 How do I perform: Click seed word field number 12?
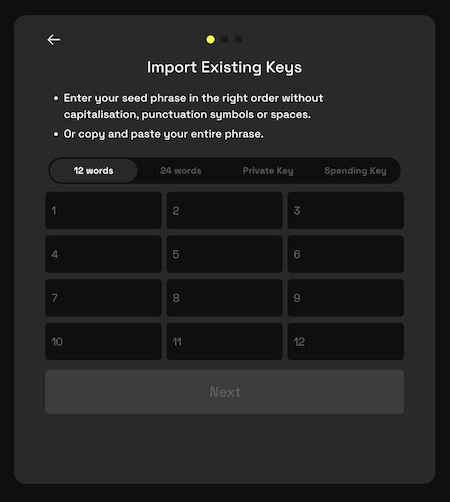[x=346, y=341]
